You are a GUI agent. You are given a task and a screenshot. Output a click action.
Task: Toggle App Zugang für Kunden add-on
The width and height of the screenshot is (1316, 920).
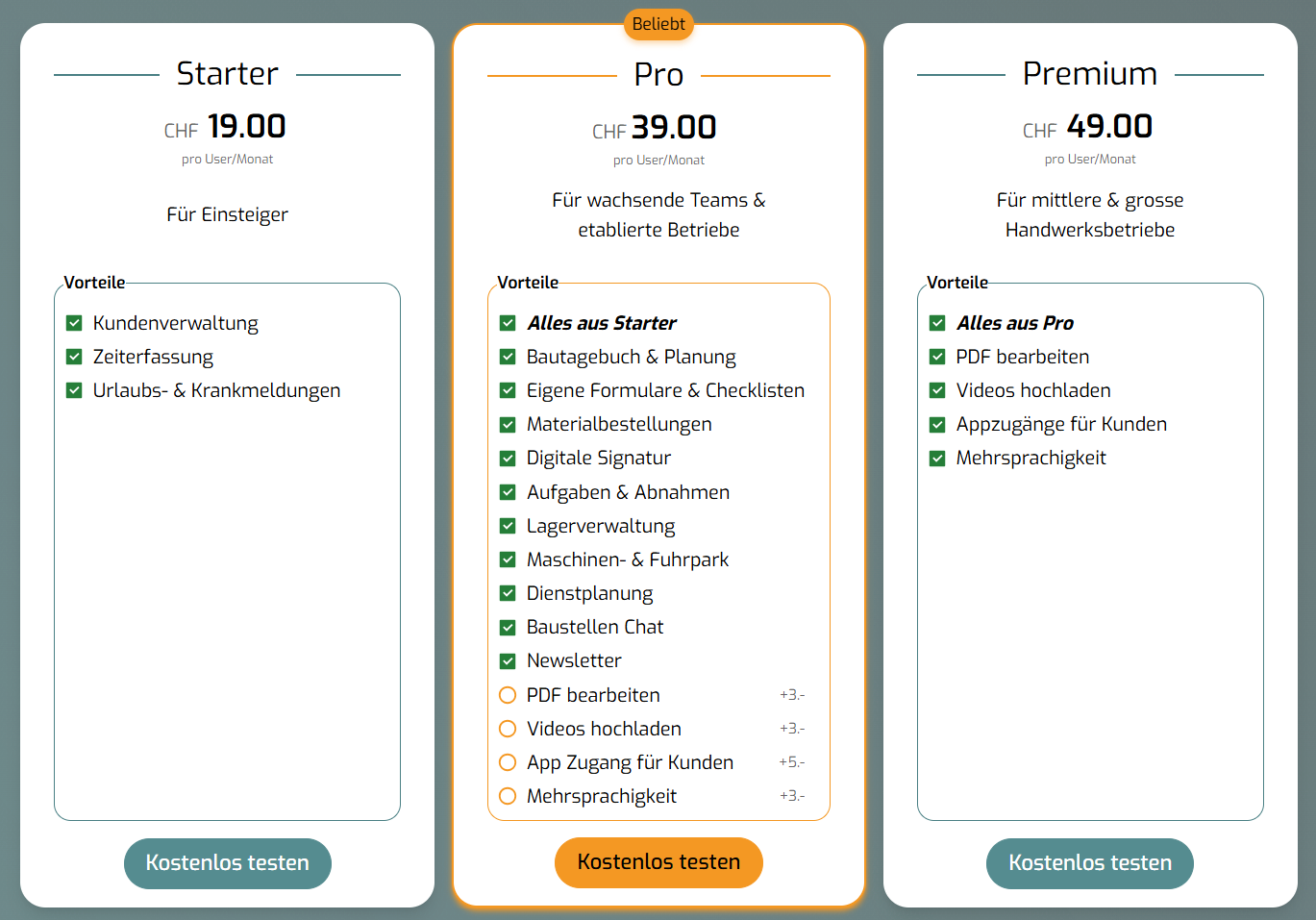(x=508, y=762)
